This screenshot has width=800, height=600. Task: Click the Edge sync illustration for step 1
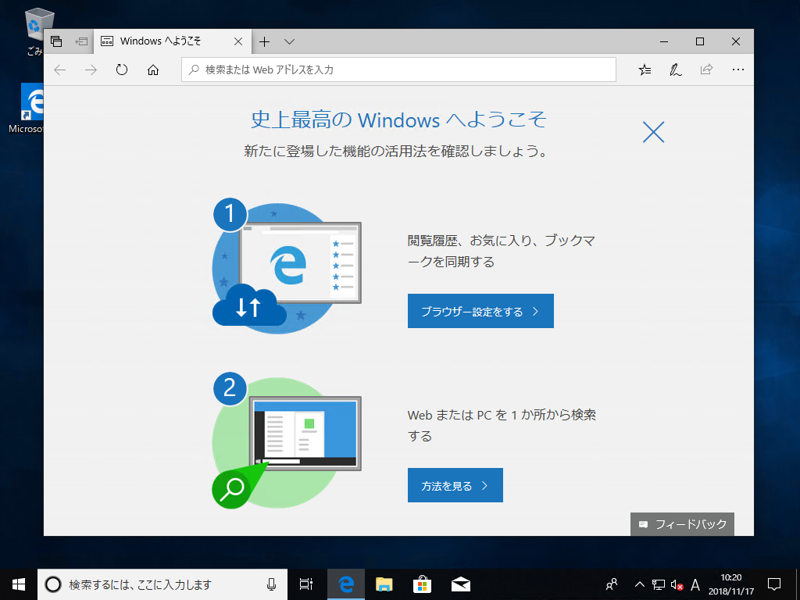287,266
